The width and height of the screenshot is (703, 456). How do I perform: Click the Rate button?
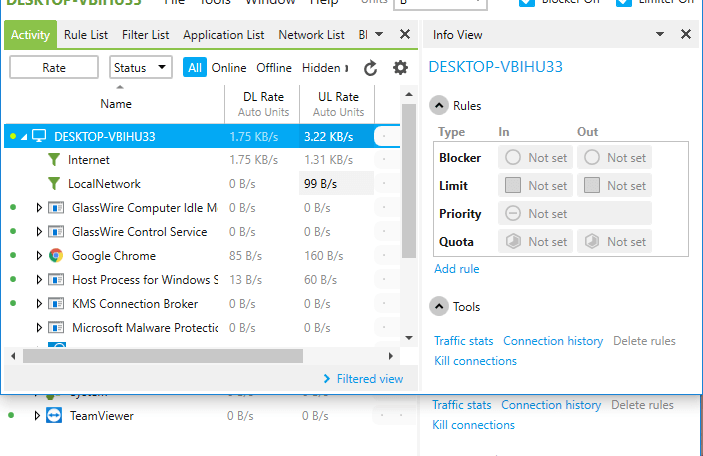[54, 67]
